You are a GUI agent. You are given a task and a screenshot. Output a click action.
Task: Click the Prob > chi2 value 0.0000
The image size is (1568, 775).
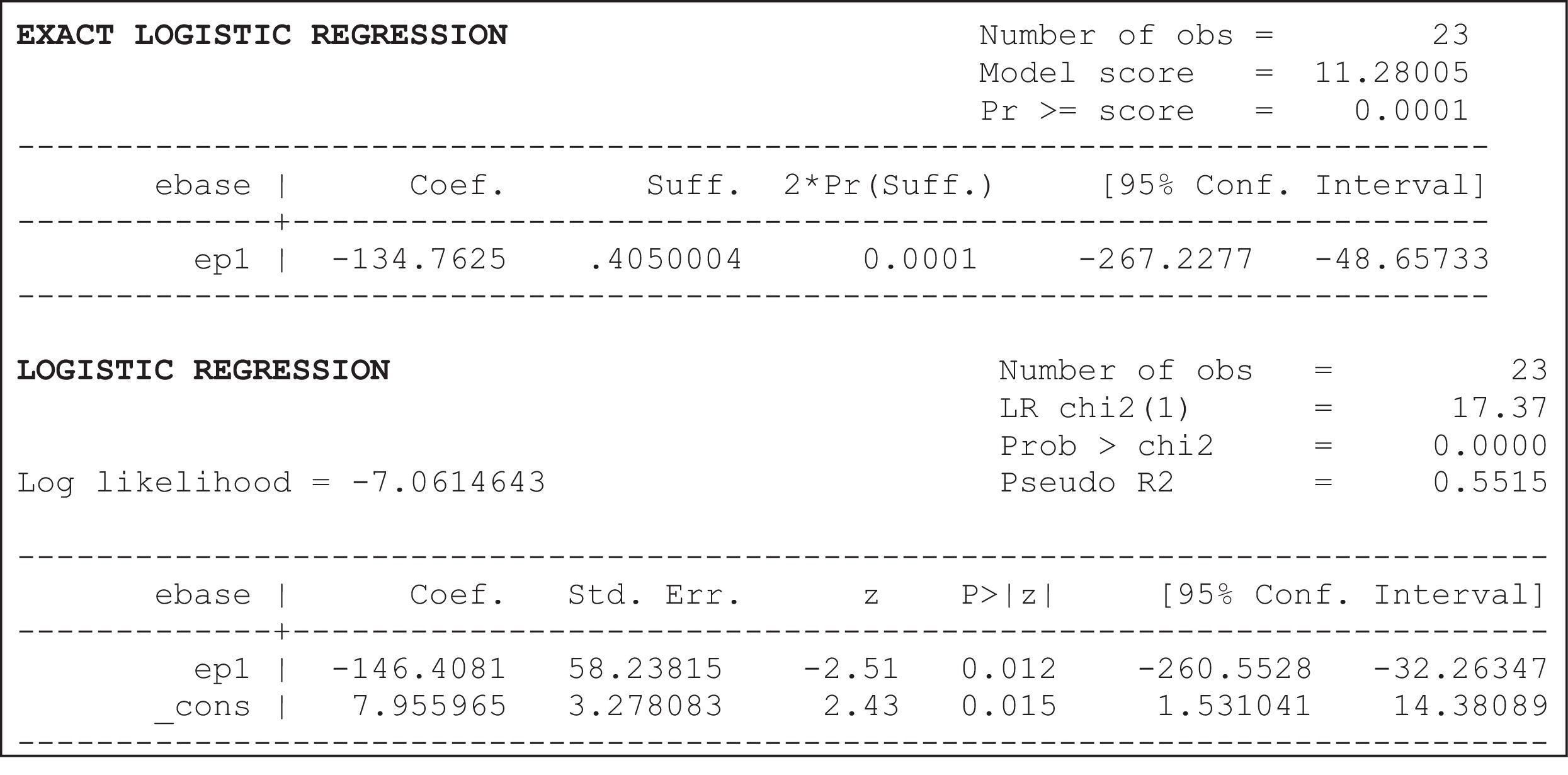[1490, 446]
